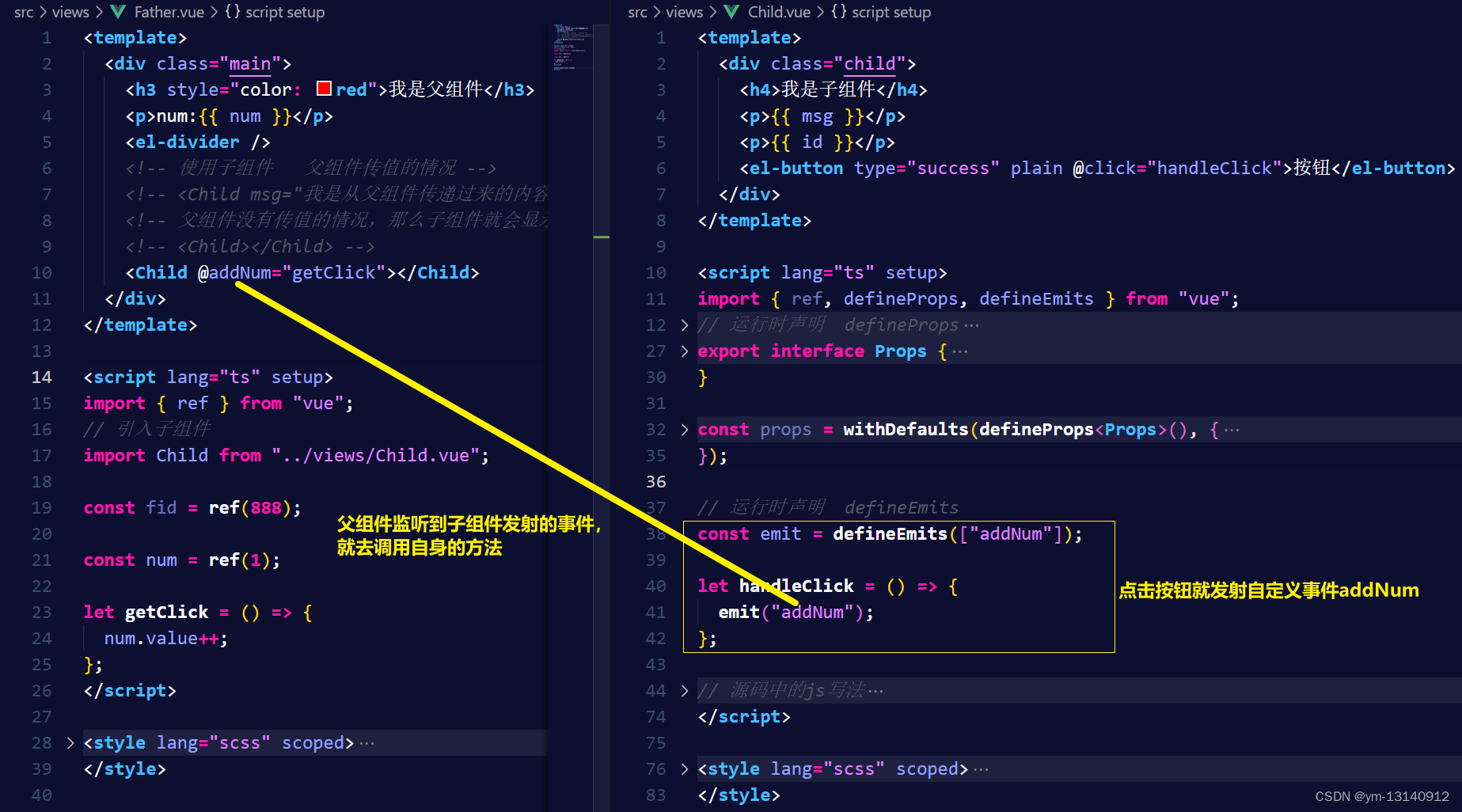Click line number 14 in Father.vue gutter
1462x812 pixels.
click(x=41, y=377)
